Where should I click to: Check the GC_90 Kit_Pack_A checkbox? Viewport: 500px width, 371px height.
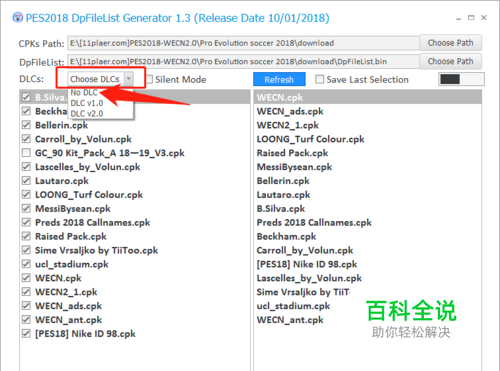click(x=26, y=153)
